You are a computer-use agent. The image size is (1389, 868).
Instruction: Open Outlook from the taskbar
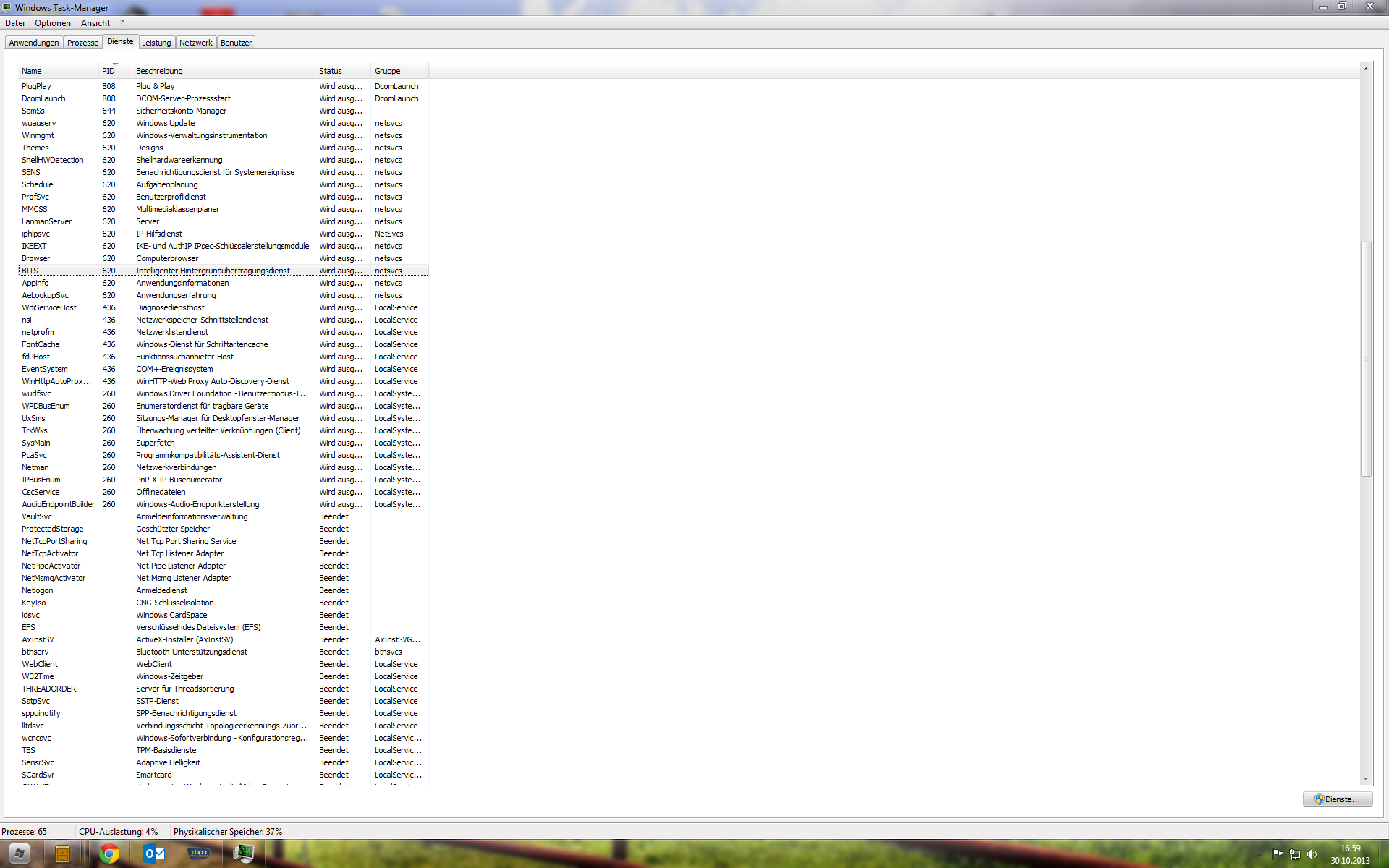(x=154, y=854)
